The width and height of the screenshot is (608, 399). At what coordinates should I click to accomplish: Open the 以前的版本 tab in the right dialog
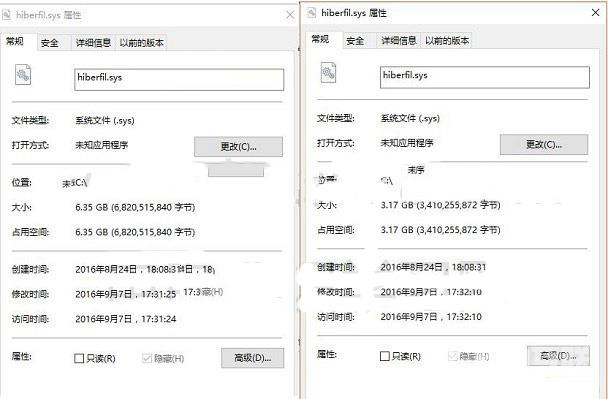pyautogui.click(x=447, y=41)
